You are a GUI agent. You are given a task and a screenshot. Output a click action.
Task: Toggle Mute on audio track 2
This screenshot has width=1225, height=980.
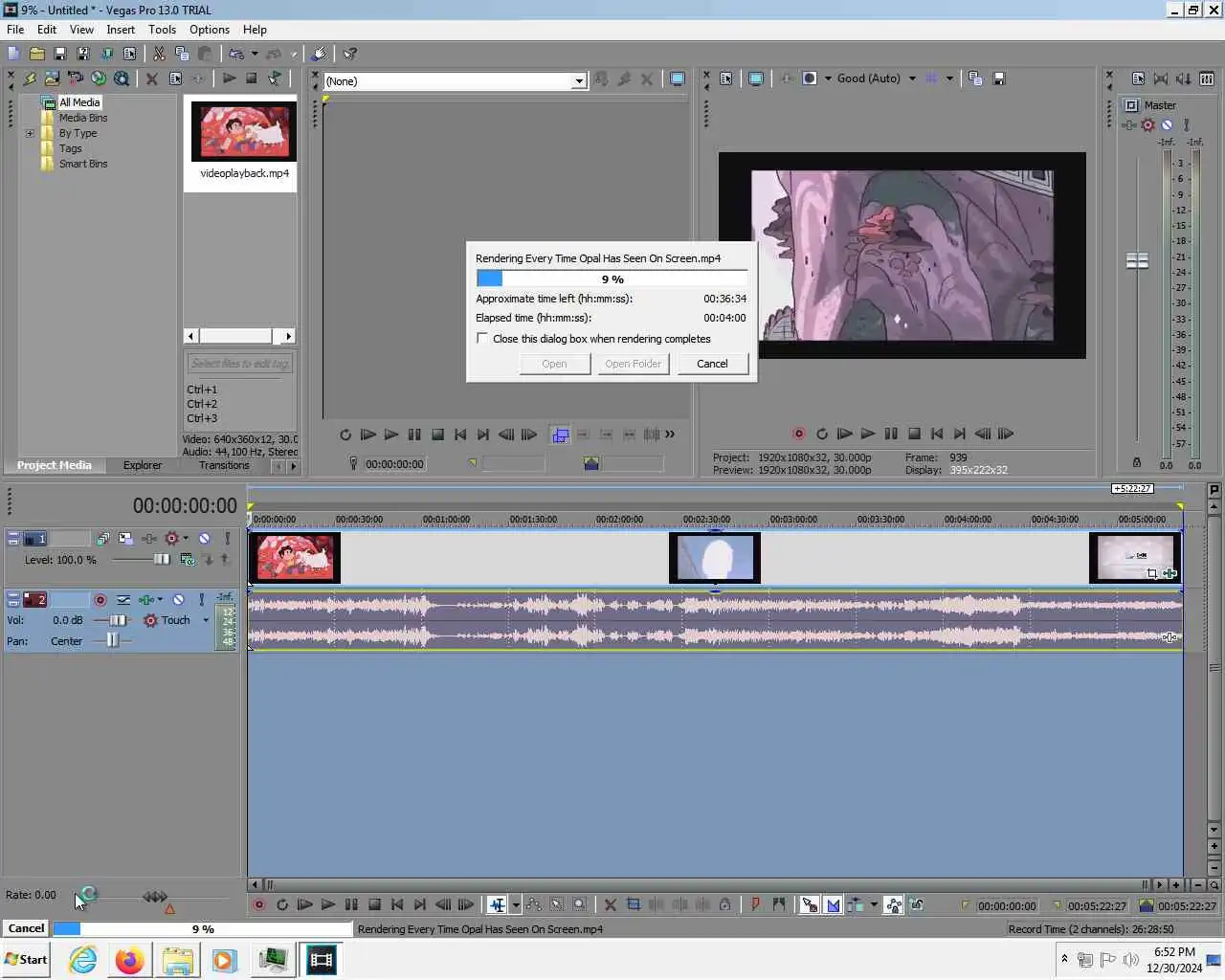pyautogui.click(x=178, y=599)
